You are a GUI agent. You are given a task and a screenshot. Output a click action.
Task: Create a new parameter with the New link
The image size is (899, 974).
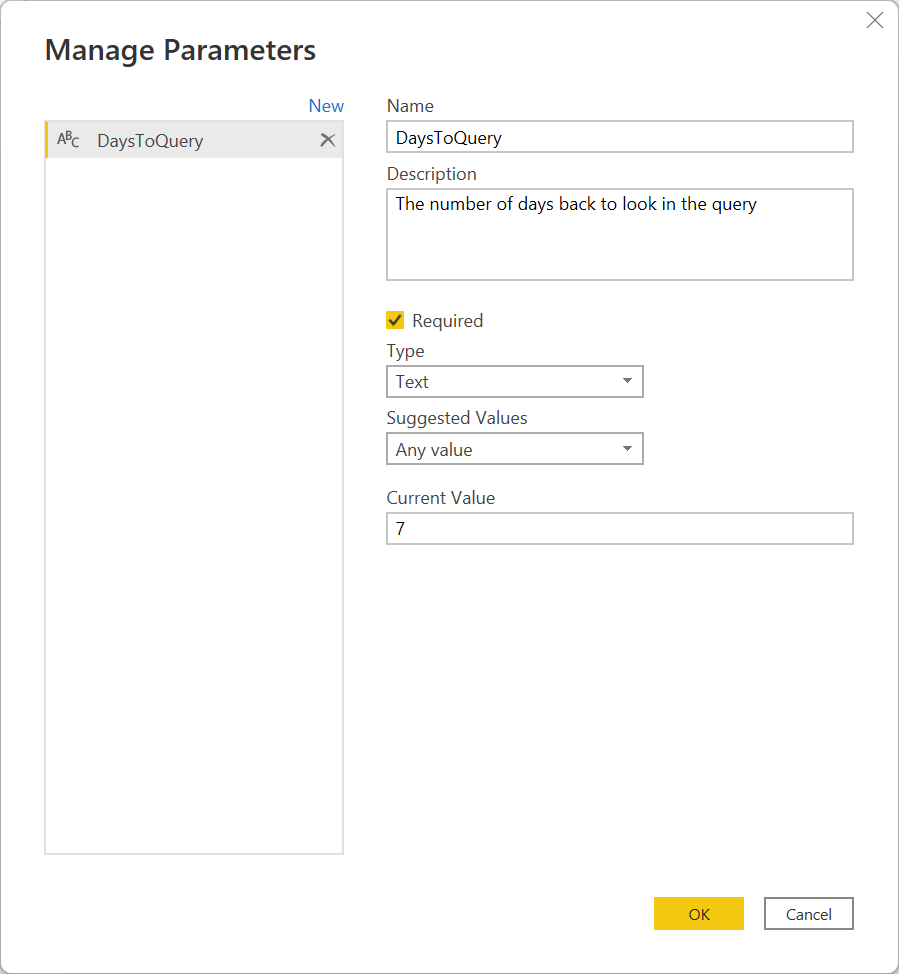click(x=326, y=106)
